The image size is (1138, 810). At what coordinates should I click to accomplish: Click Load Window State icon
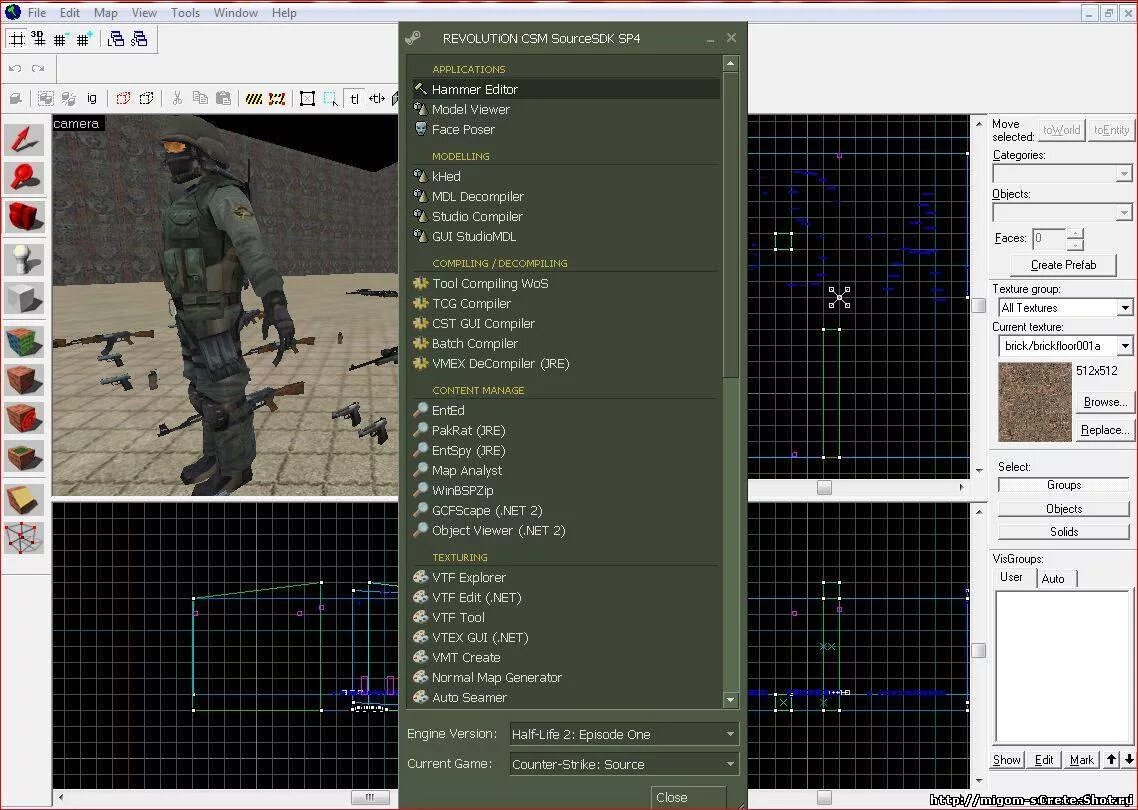[x=116, y=39]
